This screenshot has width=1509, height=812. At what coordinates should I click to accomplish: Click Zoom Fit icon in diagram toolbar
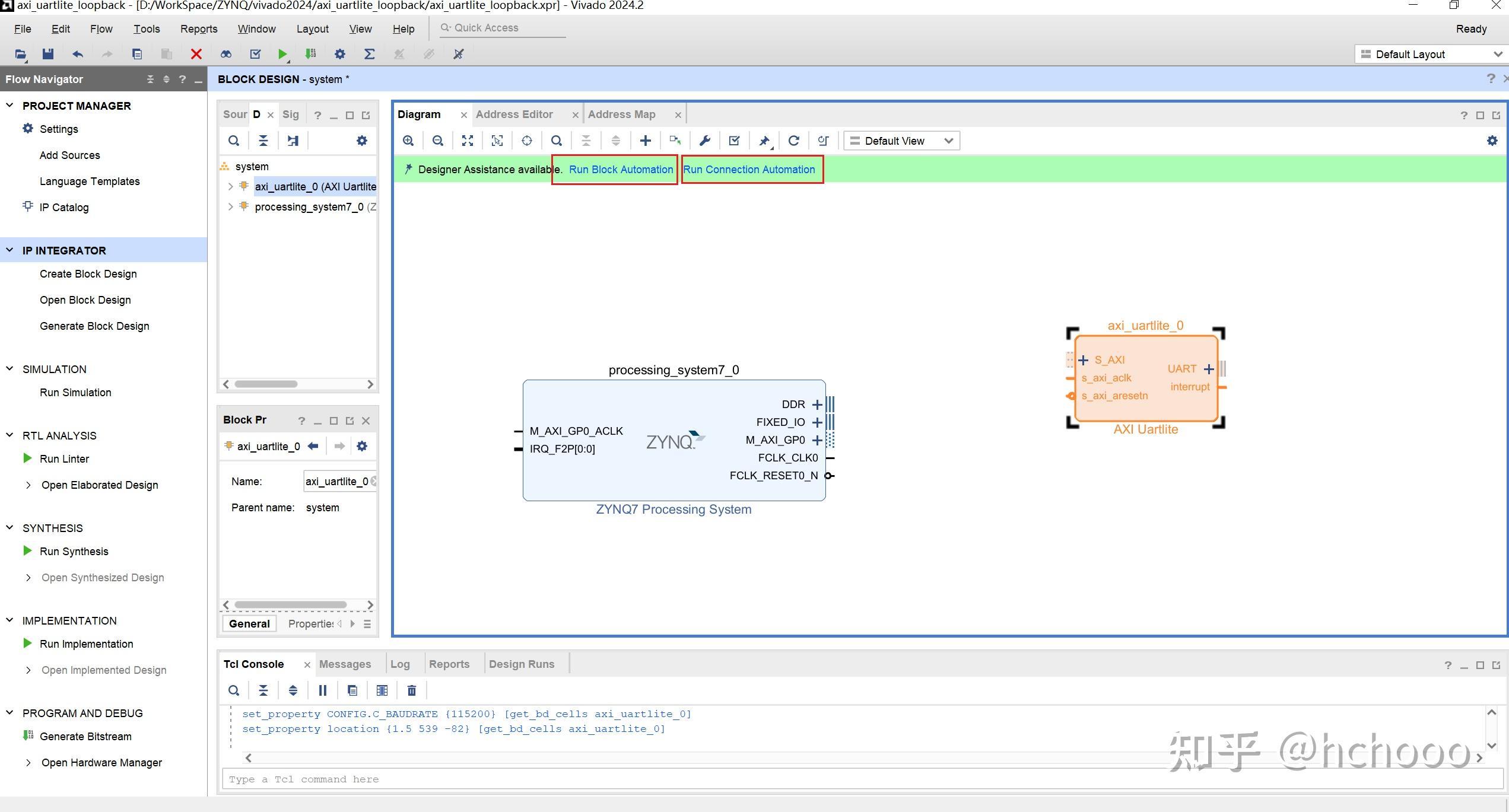(x=468, y=141)
